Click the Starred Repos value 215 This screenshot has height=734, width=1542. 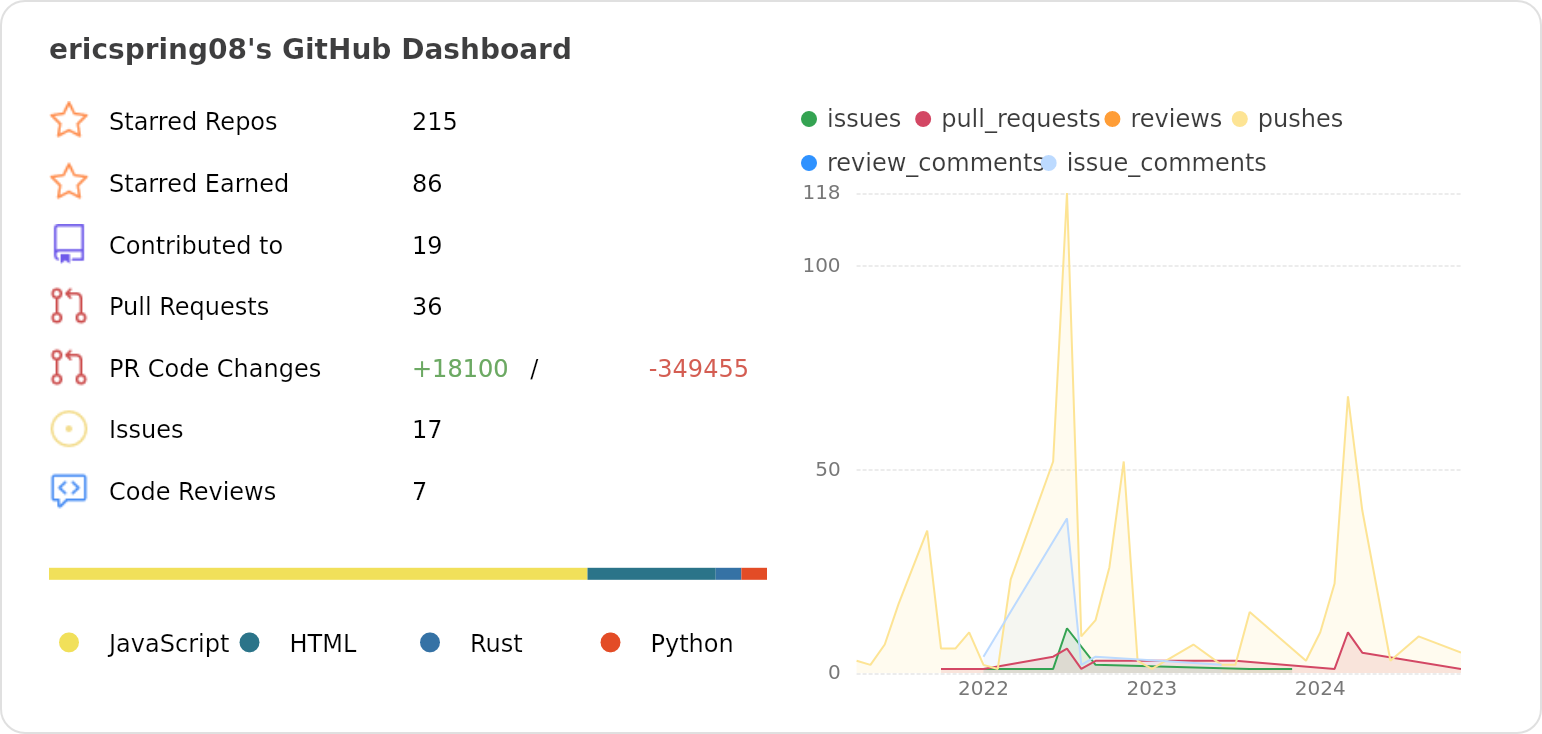434,122
